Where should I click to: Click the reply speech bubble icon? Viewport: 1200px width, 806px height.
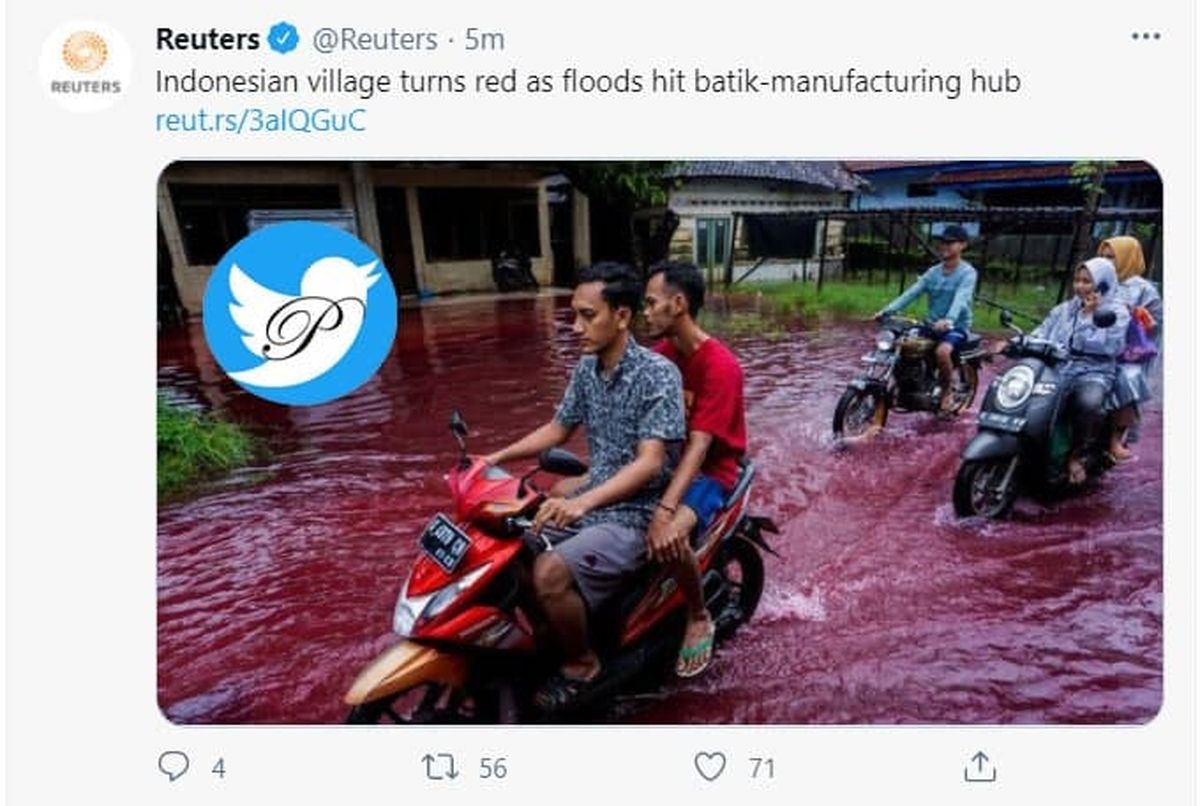click(x=173, y=766)
